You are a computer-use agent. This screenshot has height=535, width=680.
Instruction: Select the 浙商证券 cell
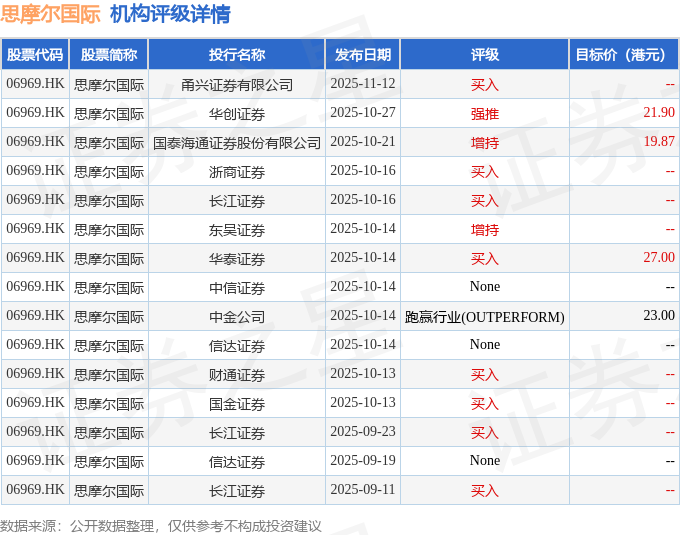pos(237,172)
